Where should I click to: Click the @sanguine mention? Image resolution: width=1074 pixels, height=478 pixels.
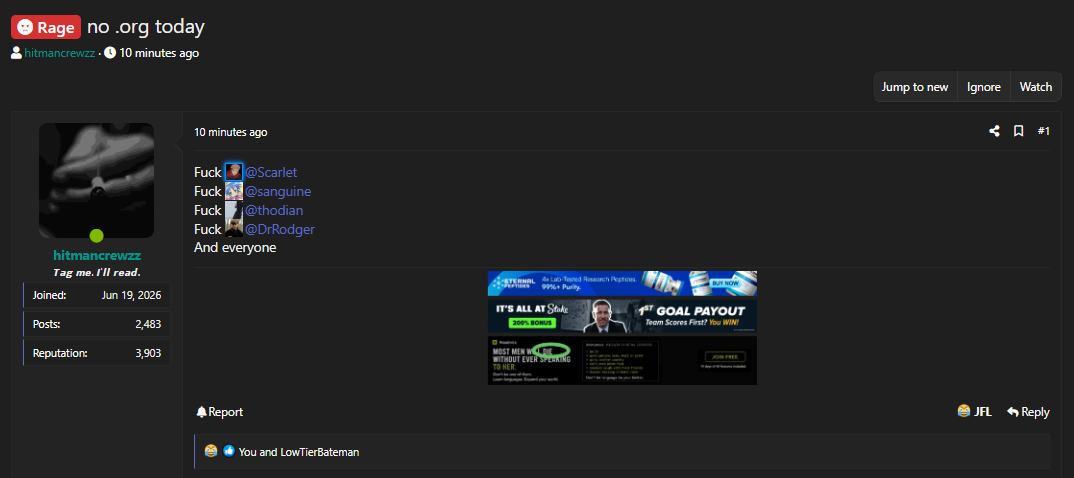(277, 191)
